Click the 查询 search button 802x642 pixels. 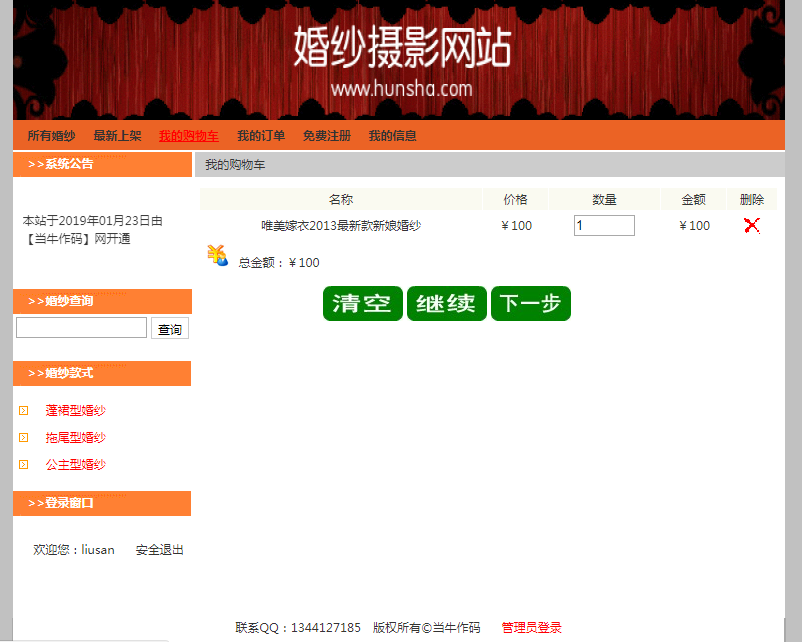[x=170, y=328]
